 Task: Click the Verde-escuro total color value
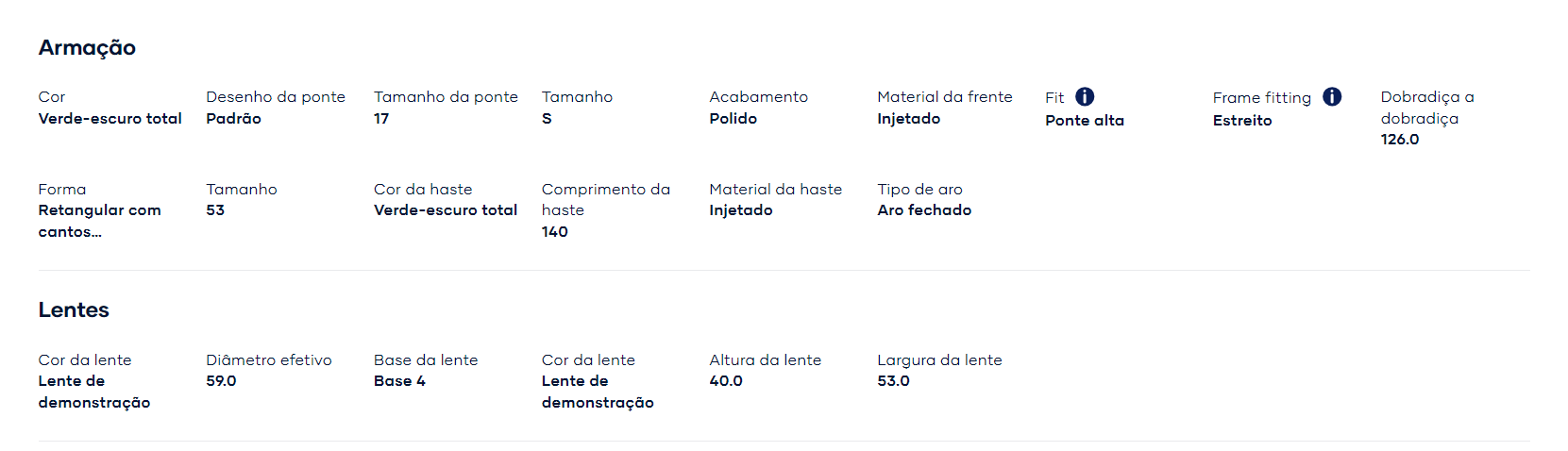pos(110,119)
